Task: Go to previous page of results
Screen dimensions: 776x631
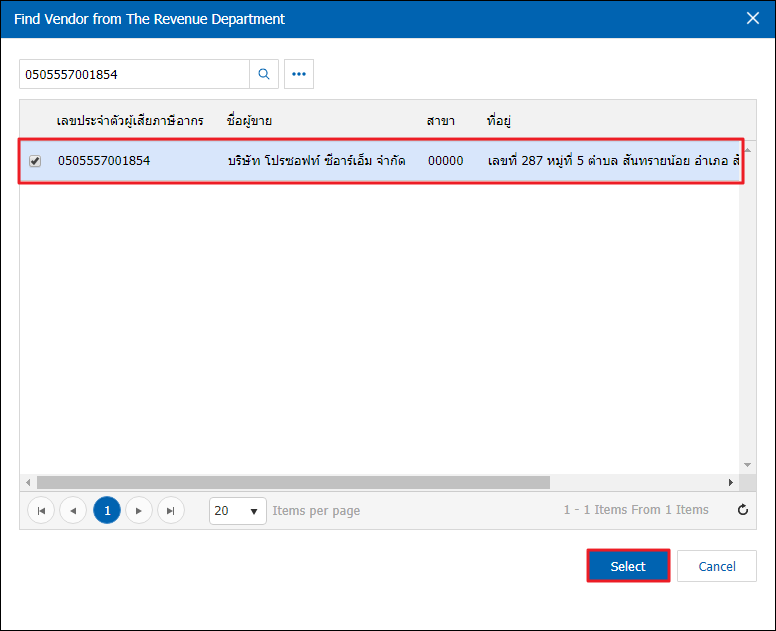Action: pos(73,510)
